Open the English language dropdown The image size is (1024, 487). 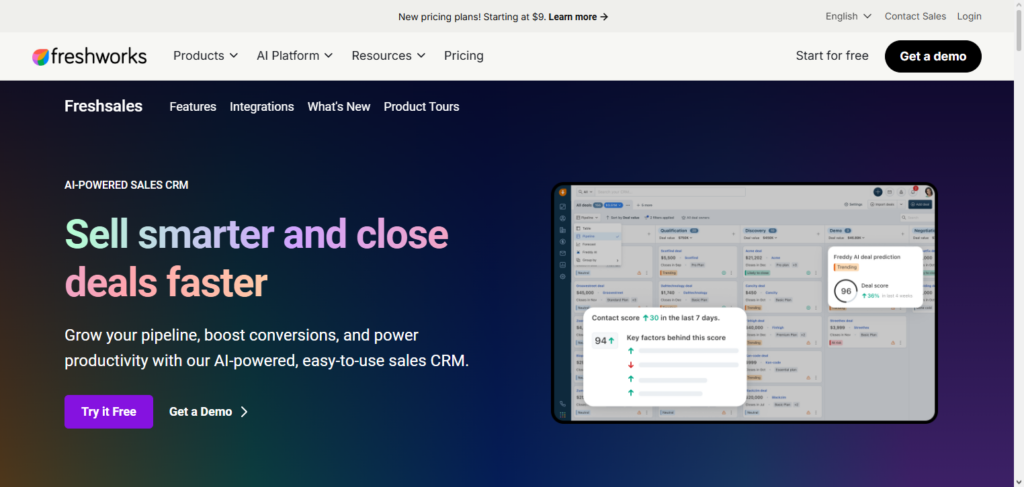(848, 16)
